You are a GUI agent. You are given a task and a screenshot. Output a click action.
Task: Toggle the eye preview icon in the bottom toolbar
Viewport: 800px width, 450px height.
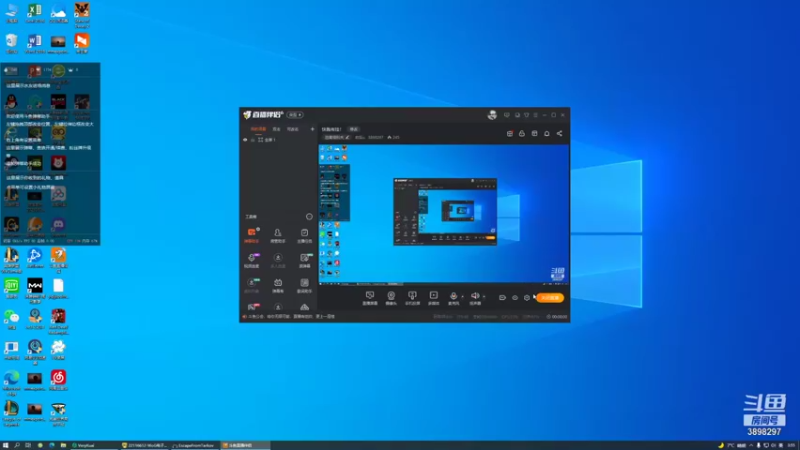point(515,297)
